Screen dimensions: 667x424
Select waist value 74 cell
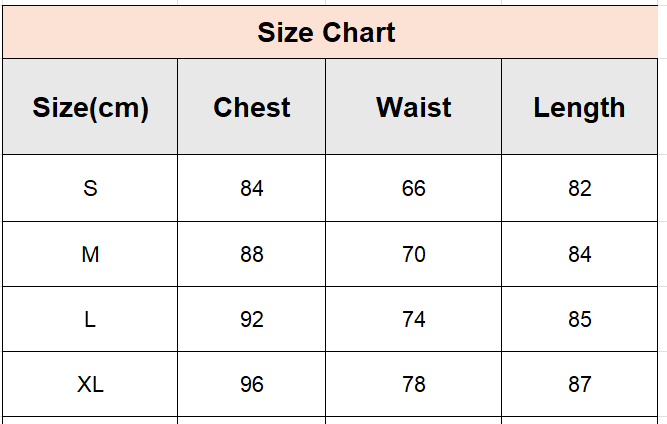[x=413, y=319]
